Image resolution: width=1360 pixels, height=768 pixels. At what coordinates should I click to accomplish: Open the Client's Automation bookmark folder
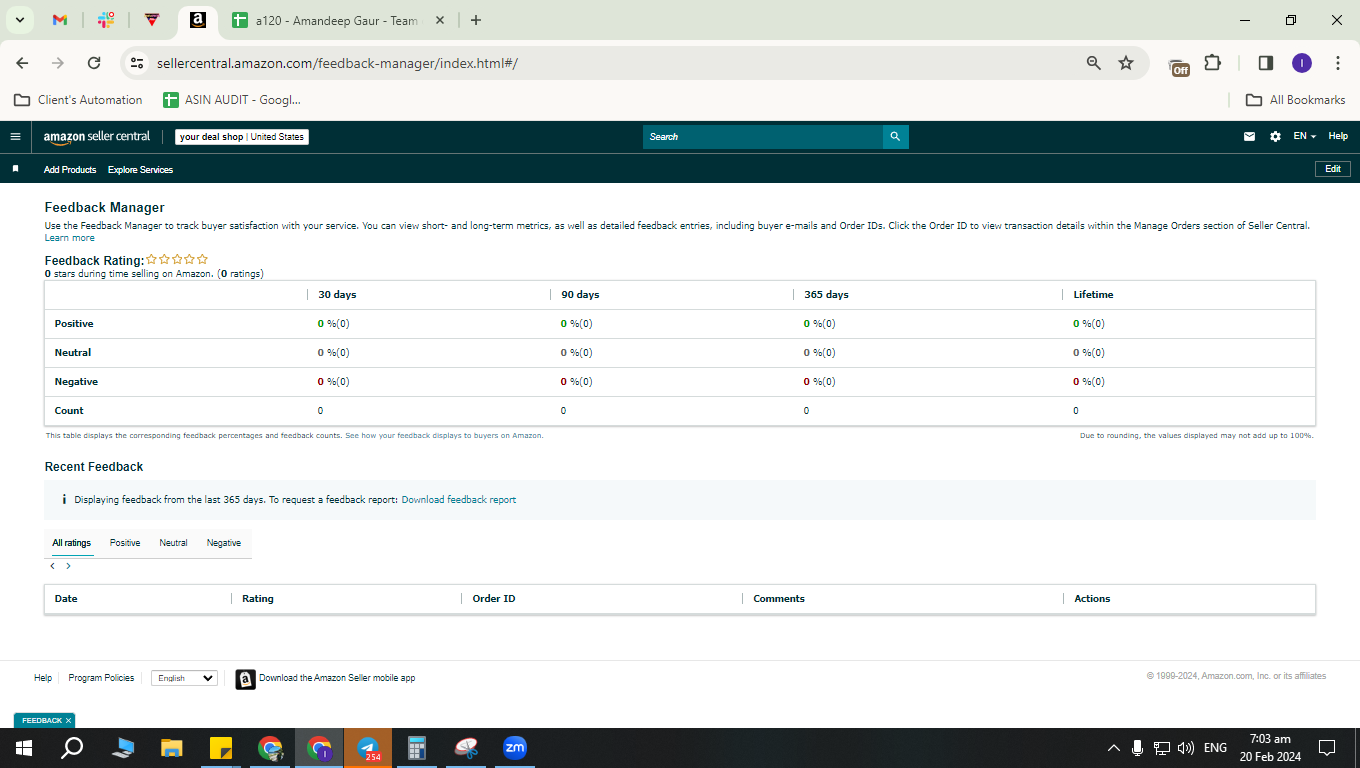click(78, 100)
